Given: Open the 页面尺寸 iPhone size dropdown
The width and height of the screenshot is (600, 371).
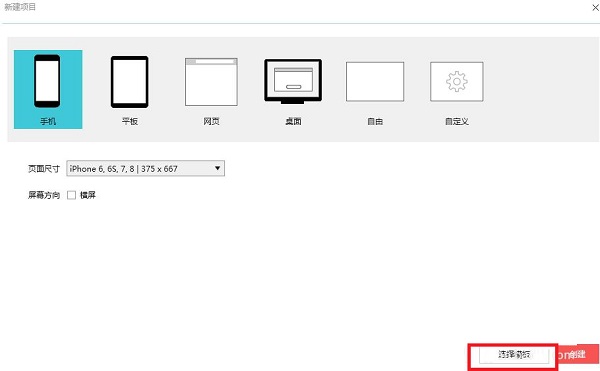Looking at the screenshot, I should [145, 168].
